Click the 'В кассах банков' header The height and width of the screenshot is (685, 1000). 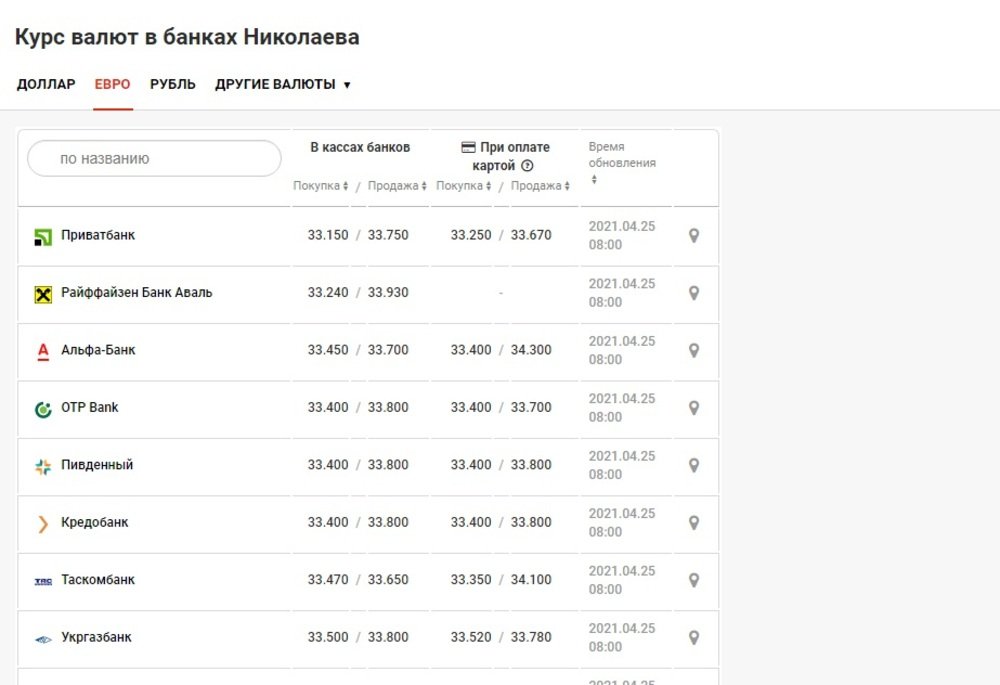[x=360, y=147]
